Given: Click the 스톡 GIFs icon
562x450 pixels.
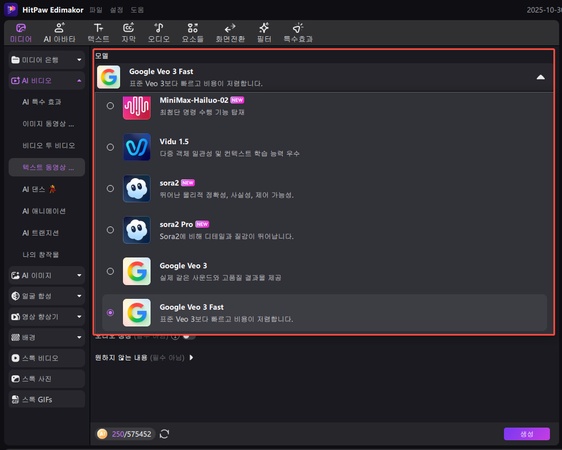Looking at the screenshot, I should click(x=15, y=399).
